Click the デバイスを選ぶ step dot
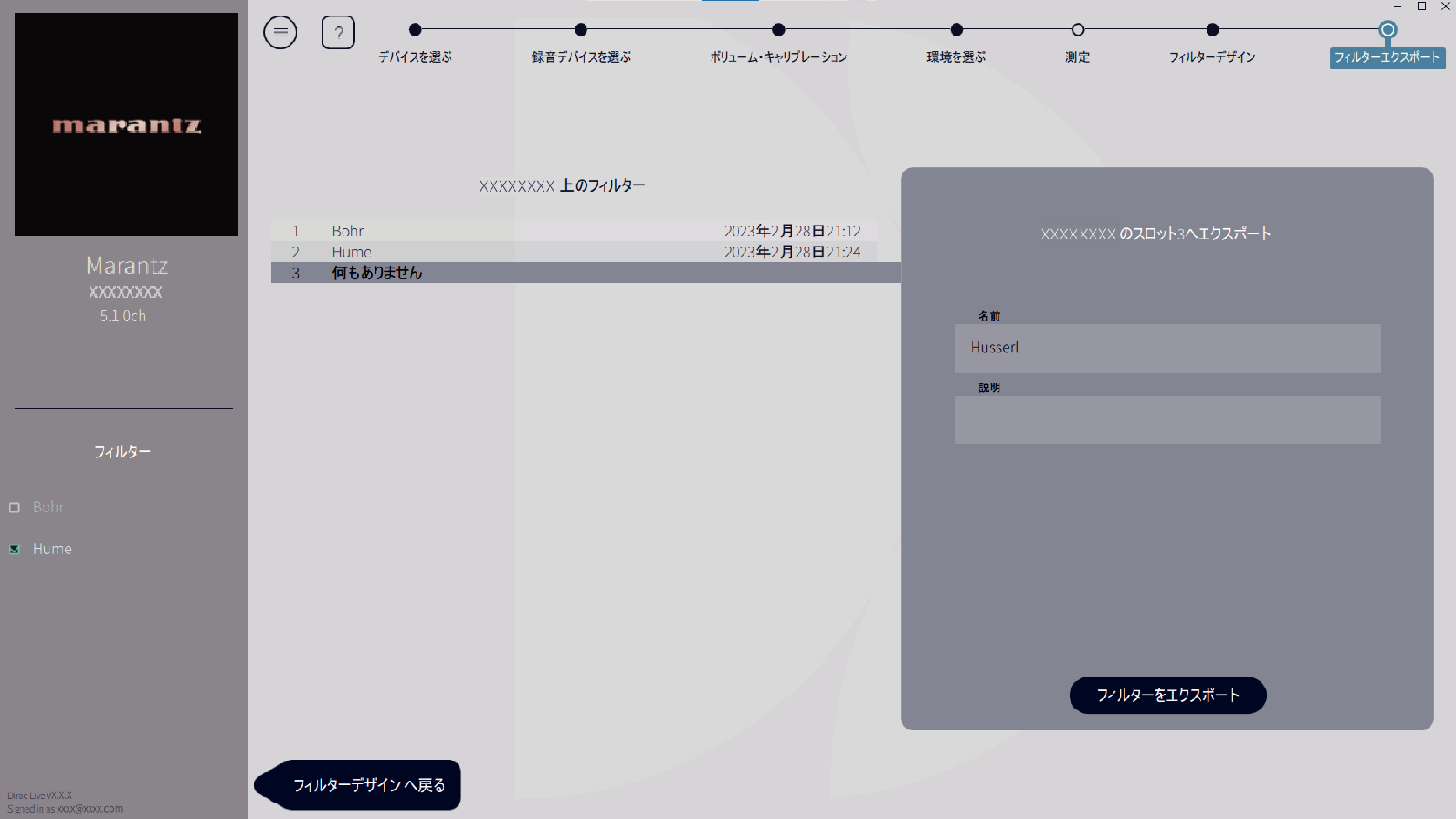 pos(416,29)
